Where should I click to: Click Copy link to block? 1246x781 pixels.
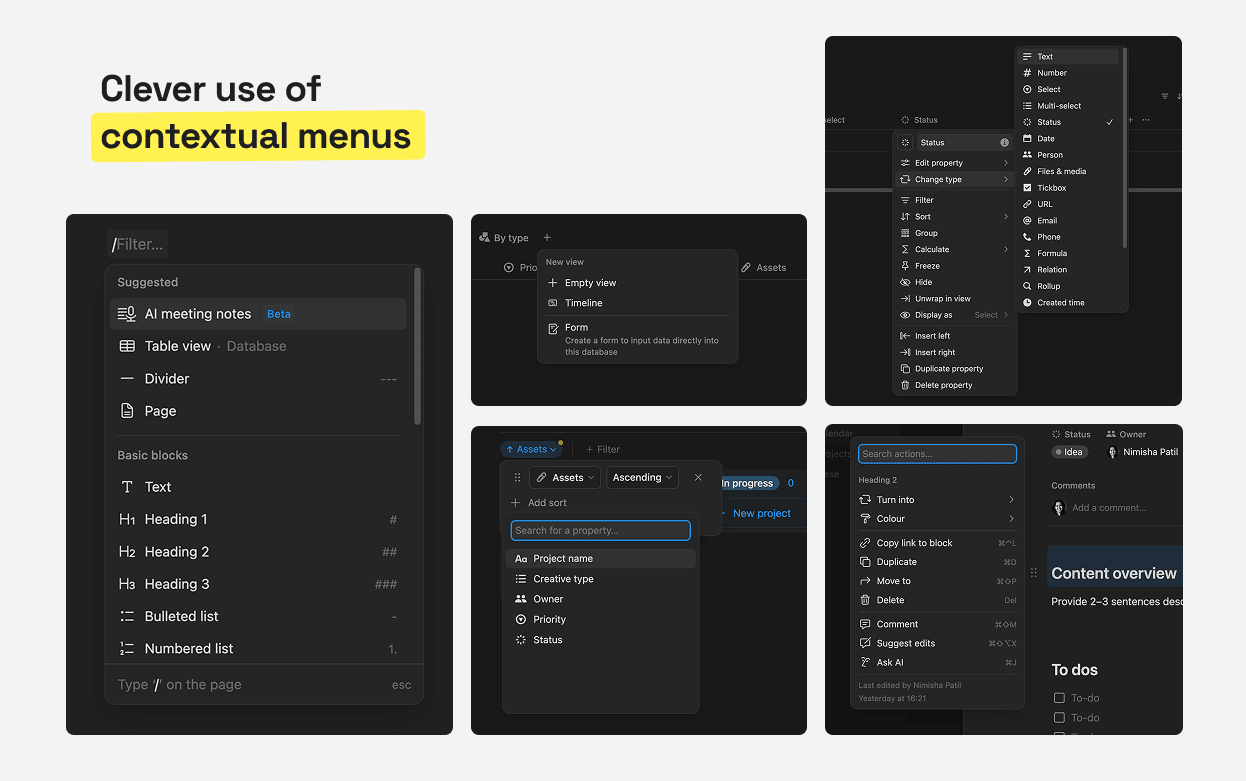coord(937,543)
